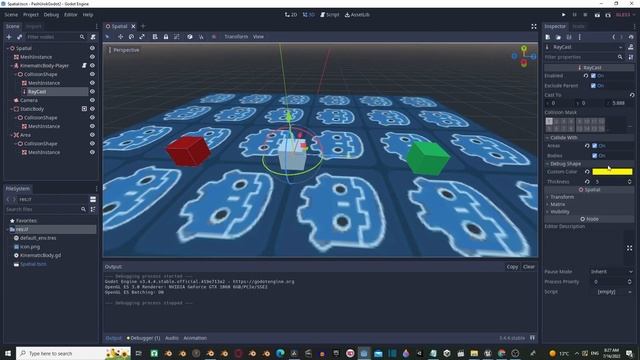The width and height of the screenshot is (640, 360).
Task: Open the Scene menu
Action: [11, 15]
